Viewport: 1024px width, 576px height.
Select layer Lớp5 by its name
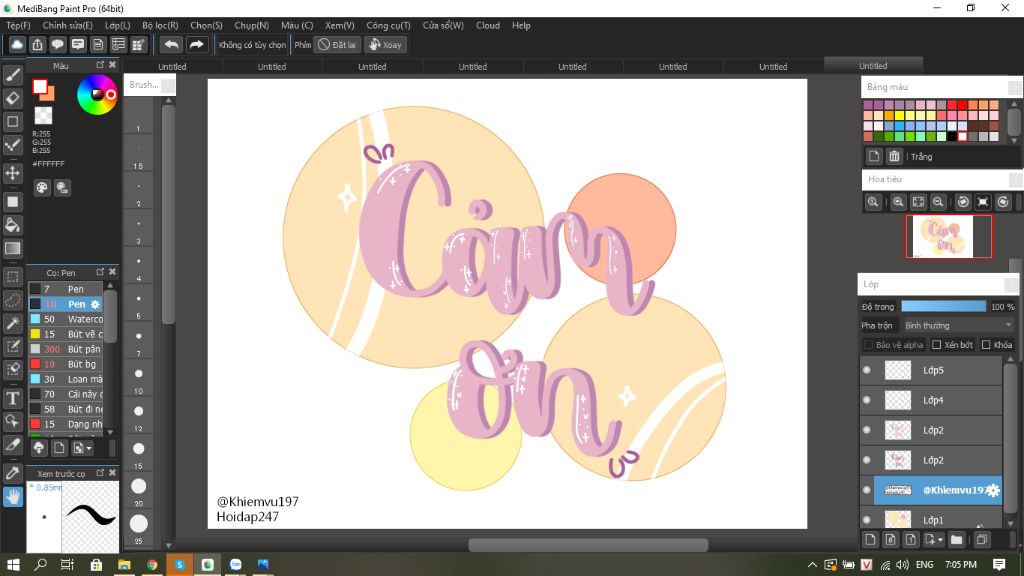933,370
